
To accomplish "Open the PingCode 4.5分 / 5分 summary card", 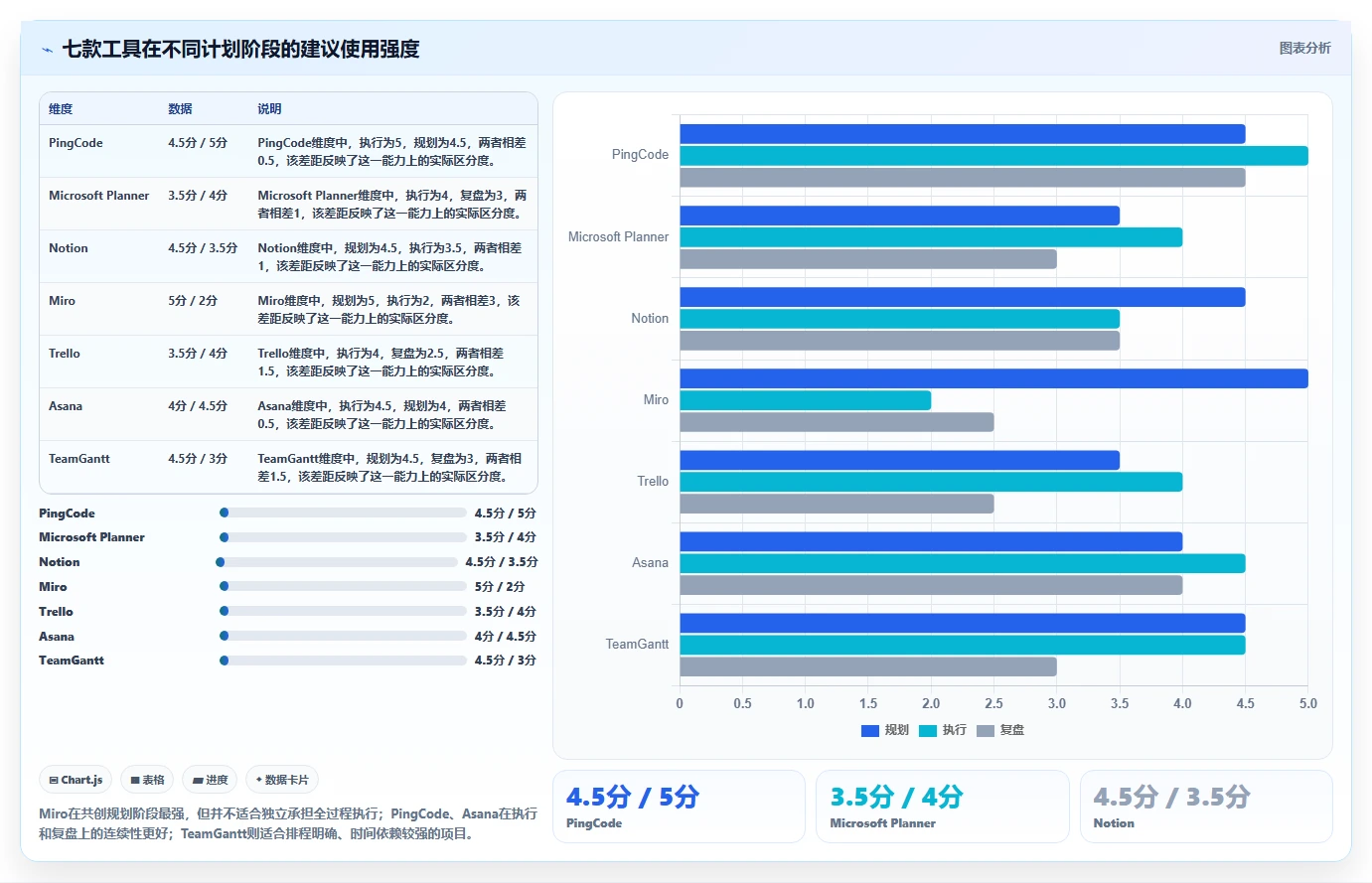I will click(x=679, y=807).
